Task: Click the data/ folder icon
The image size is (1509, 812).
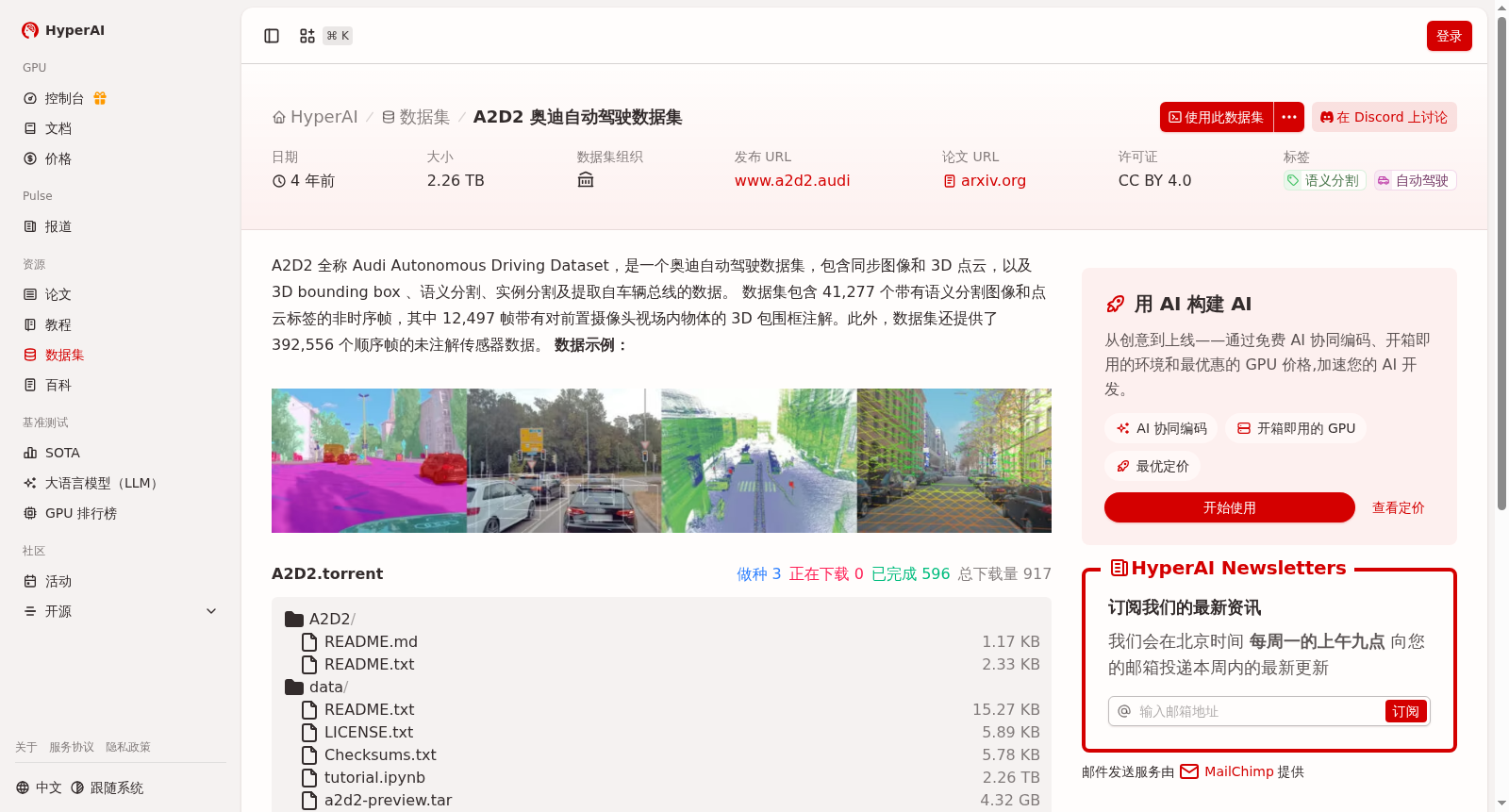Action: 294,688
